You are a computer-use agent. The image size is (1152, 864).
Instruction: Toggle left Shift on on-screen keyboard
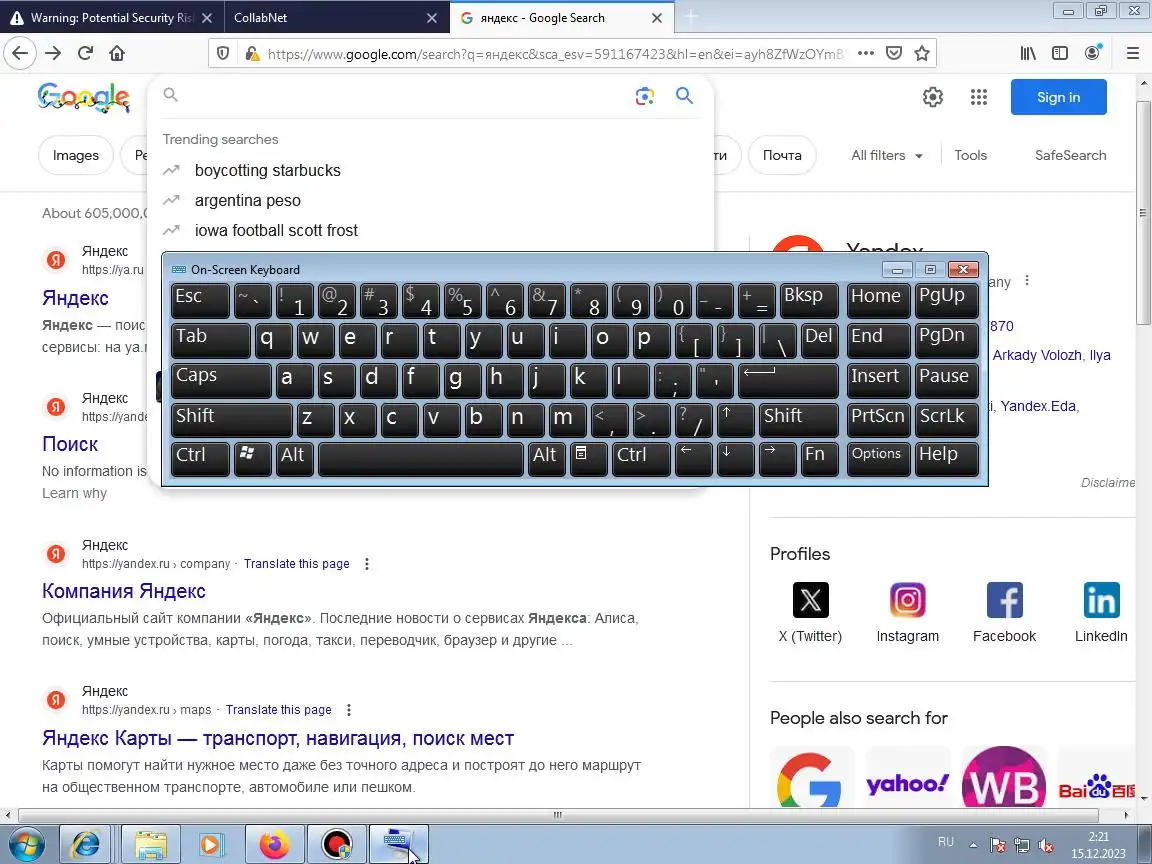[231, 420]
